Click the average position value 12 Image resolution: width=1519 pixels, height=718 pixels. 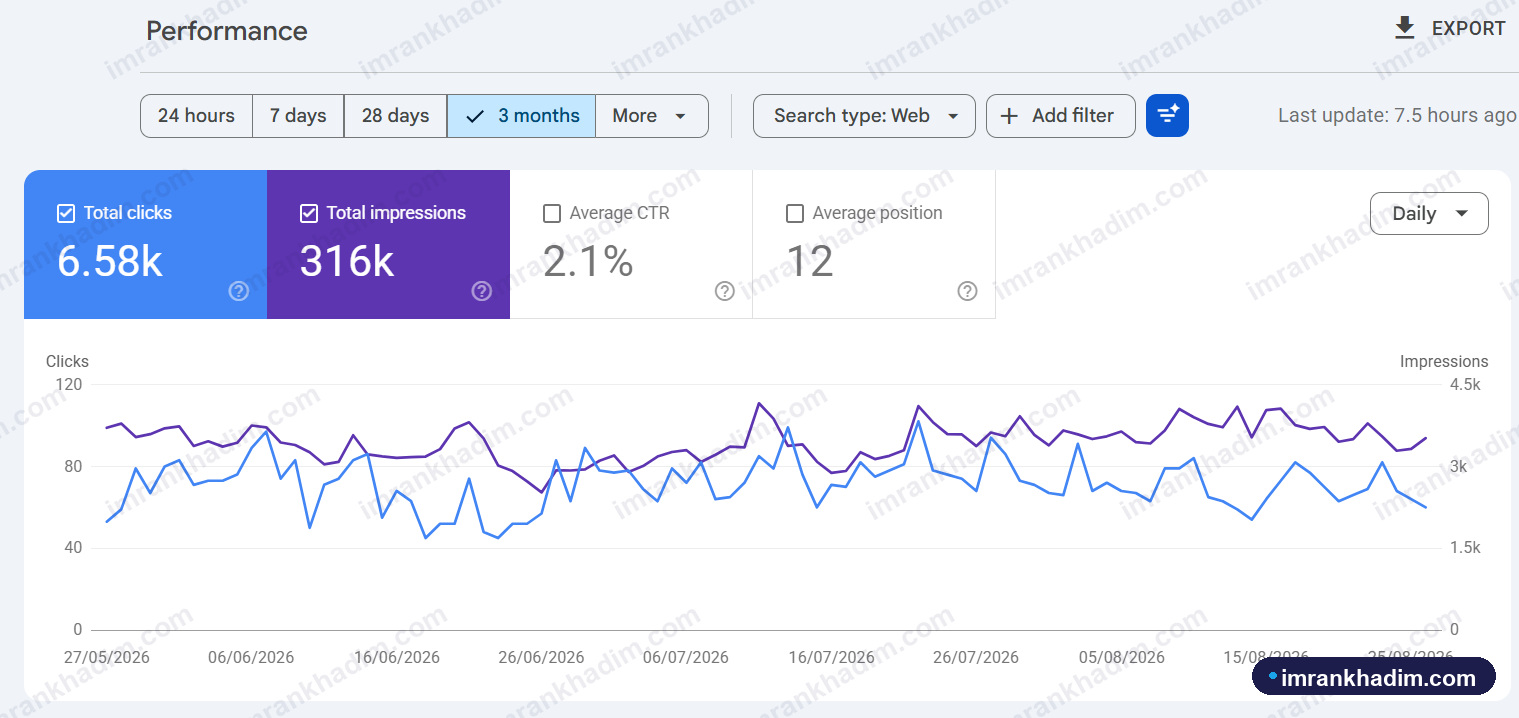point(809,261)
